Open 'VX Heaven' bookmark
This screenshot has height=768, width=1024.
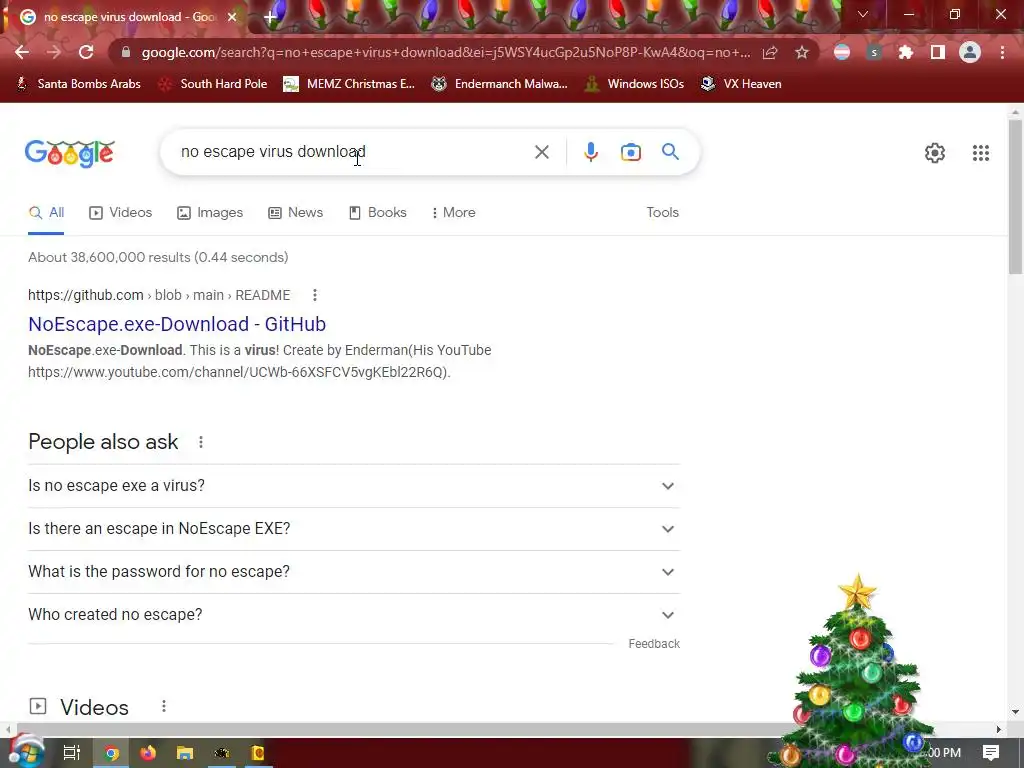pyautogui.click(x=741, y=84)
